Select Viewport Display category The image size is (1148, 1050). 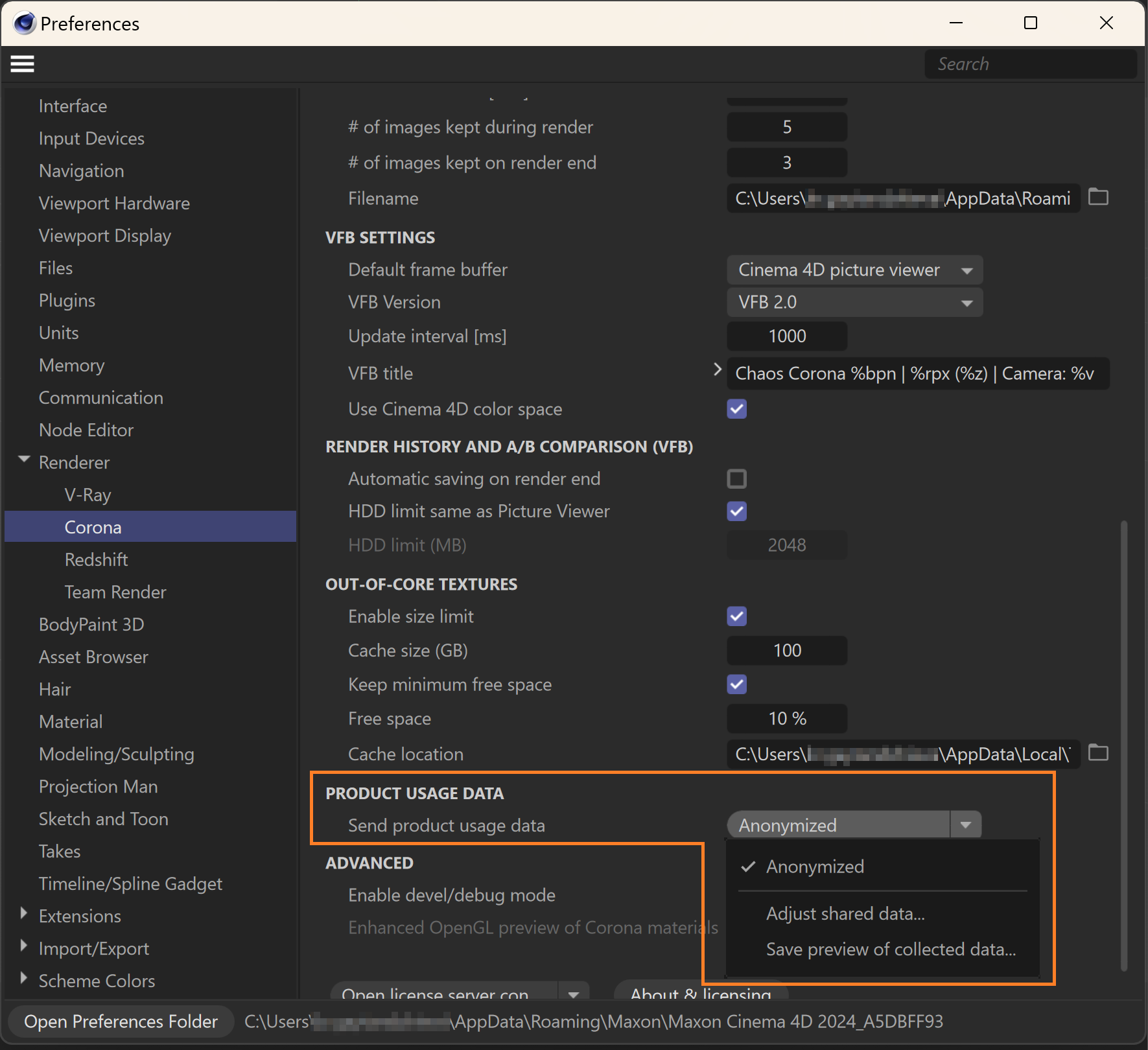[x=105, y=236]
